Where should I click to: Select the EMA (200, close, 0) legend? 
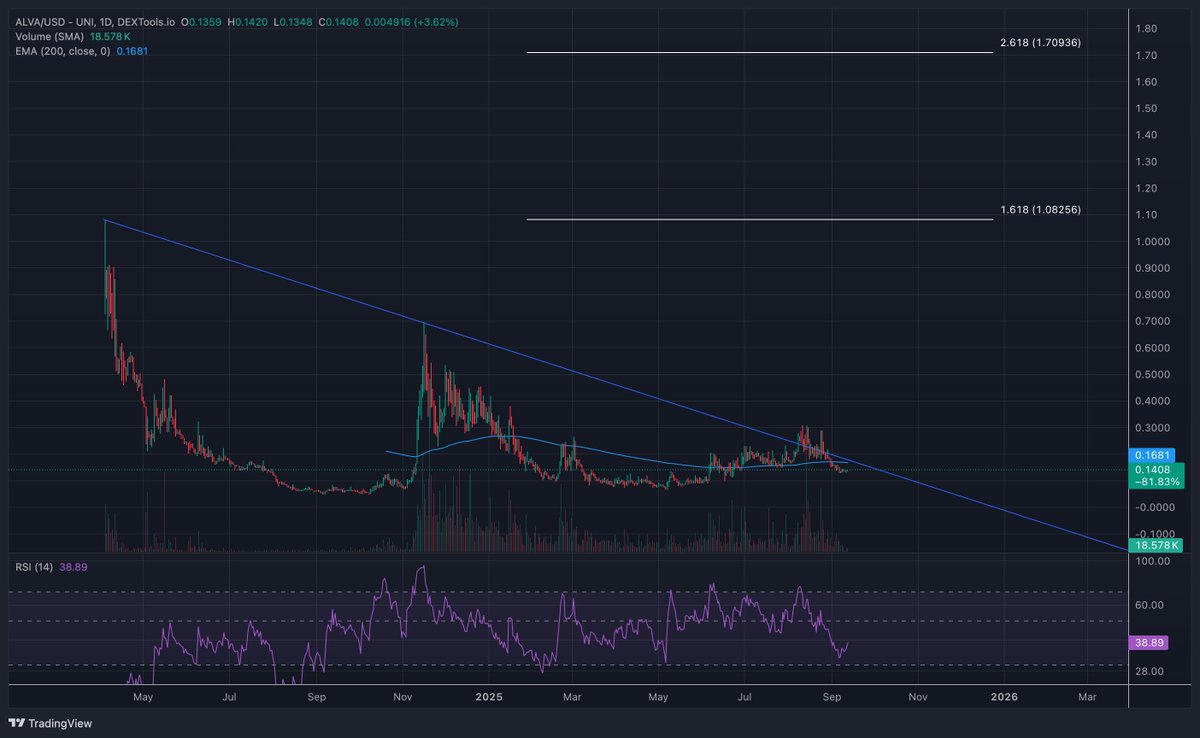coord(62,49)
